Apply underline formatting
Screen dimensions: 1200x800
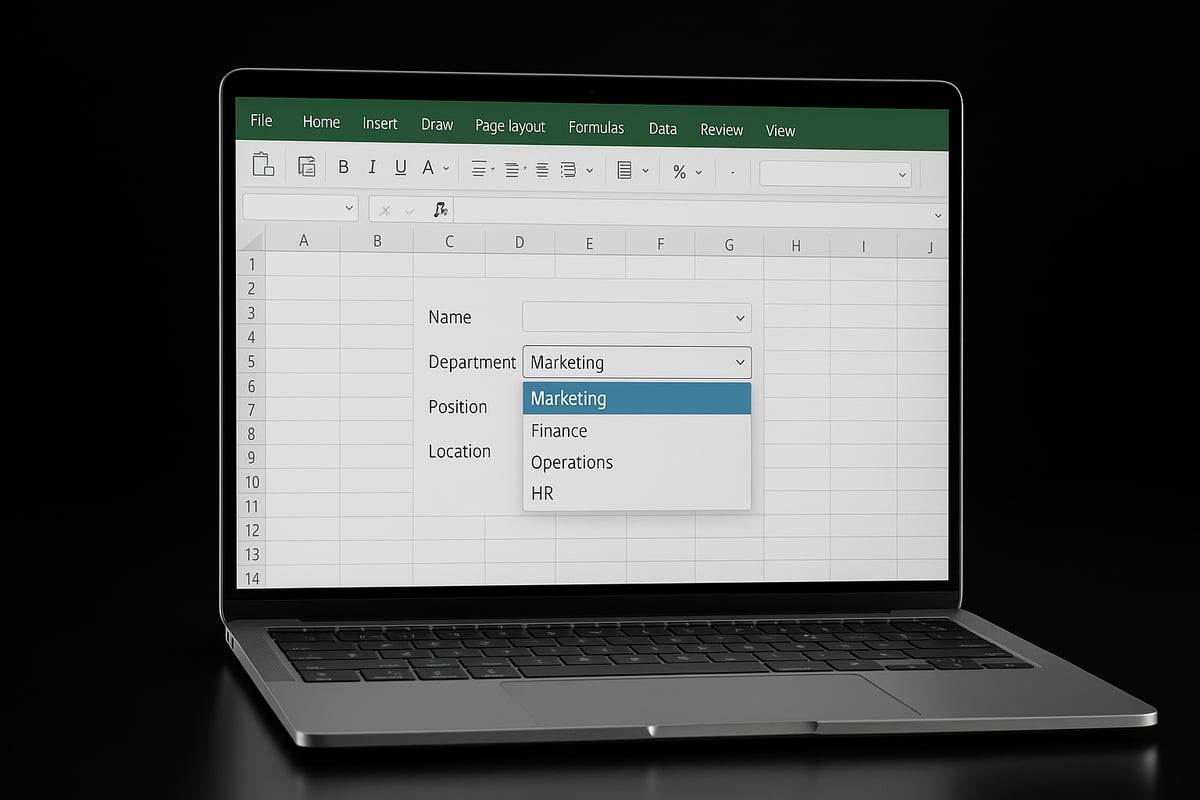click(399, 166)
